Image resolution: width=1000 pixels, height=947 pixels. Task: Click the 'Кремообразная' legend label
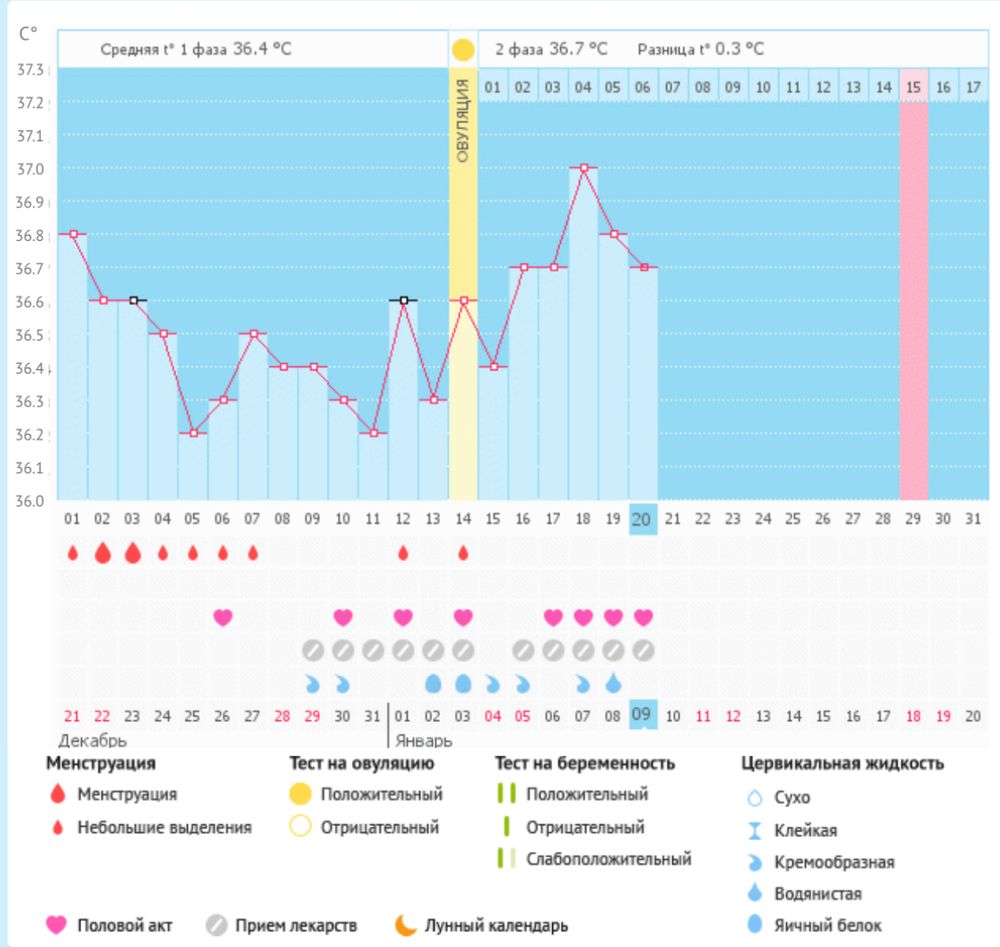point(834,862)
